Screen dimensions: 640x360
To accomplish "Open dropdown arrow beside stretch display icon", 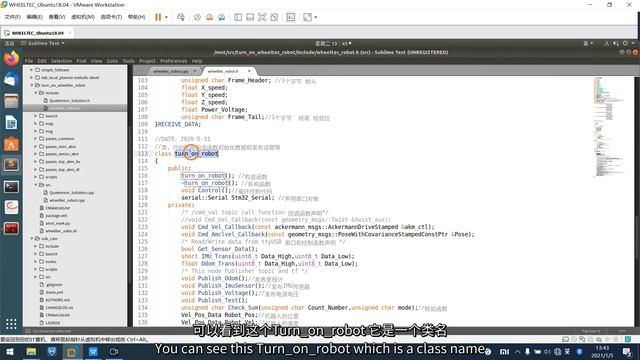I will pos(316,17).
